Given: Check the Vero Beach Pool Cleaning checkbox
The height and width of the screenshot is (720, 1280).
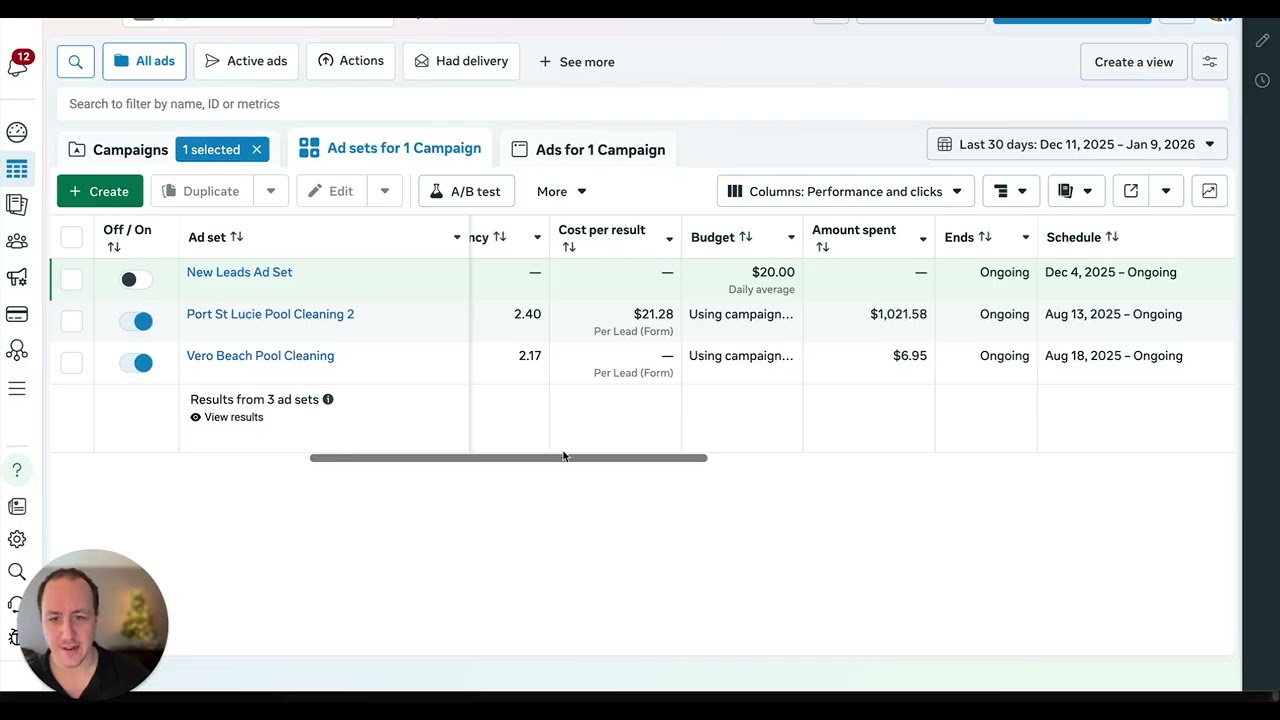Looking at the screenshot, I should (x=71, y=363).
